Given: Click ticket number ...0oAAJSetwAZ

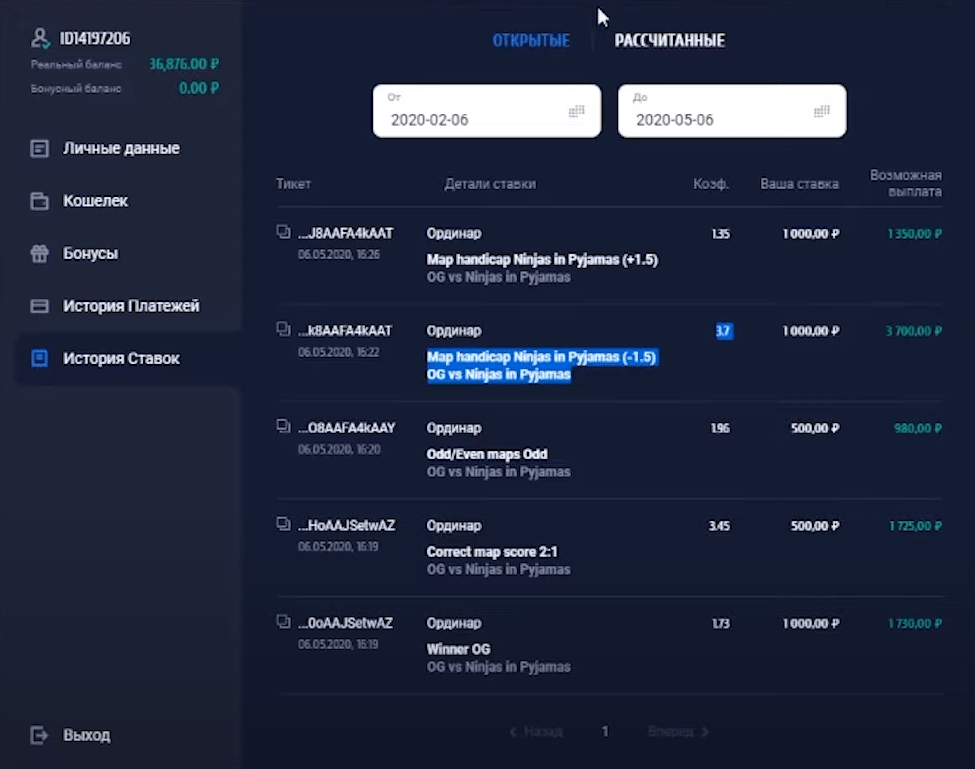Looking at the screenshot, I should coord(345,623).
